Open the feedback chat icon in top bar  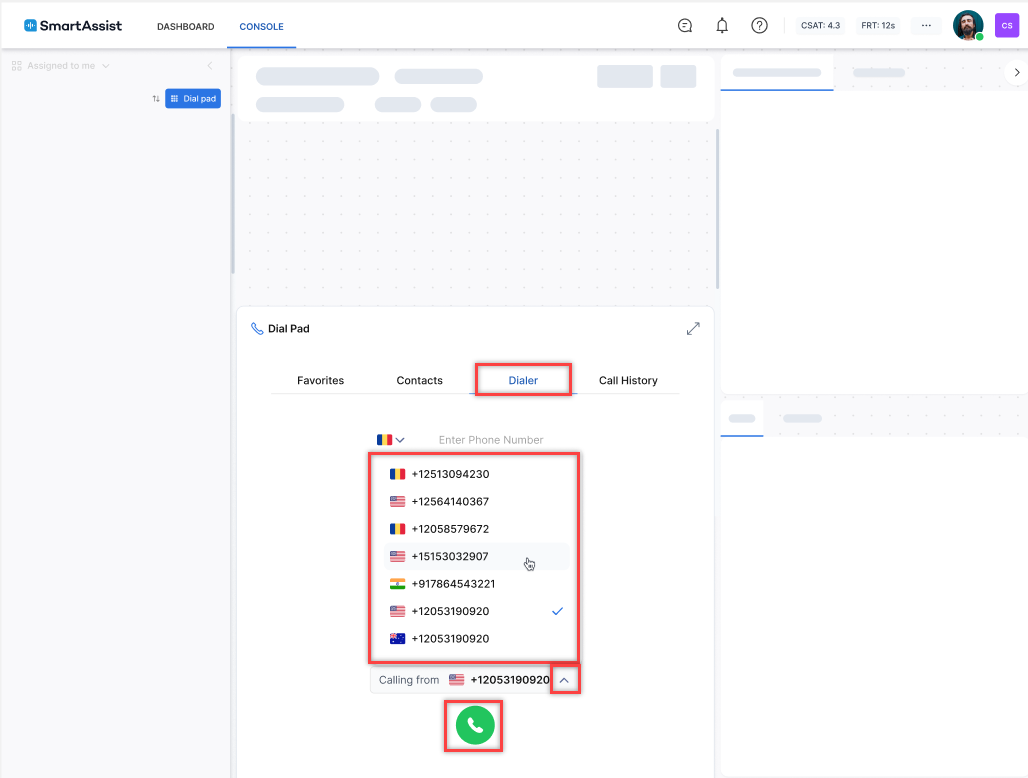point(684,25)
